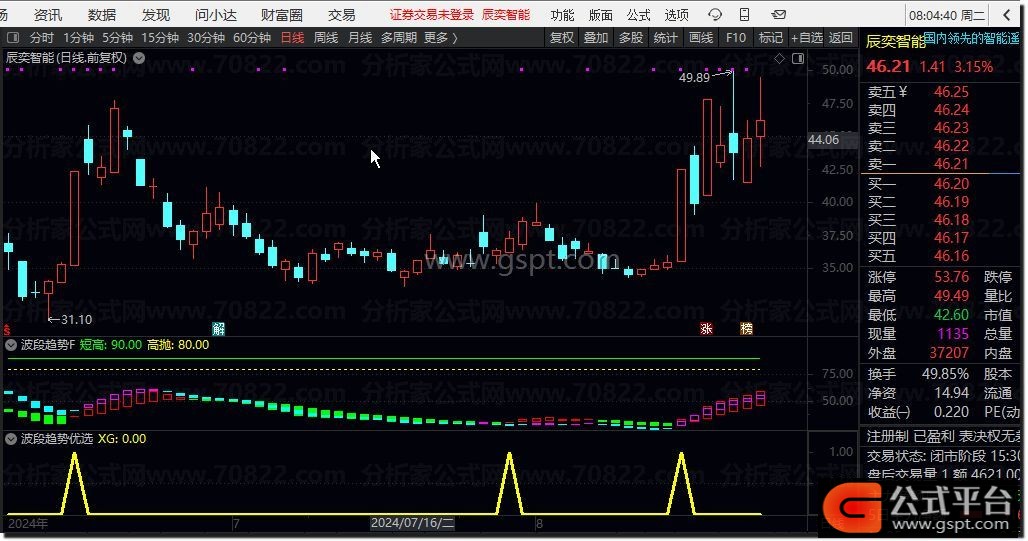Expand dropdown next to 辰奕智能(日线.前复权)
Image resolution: width=1028 pixels, height=541 pixels.
click(x=139, y=58)
